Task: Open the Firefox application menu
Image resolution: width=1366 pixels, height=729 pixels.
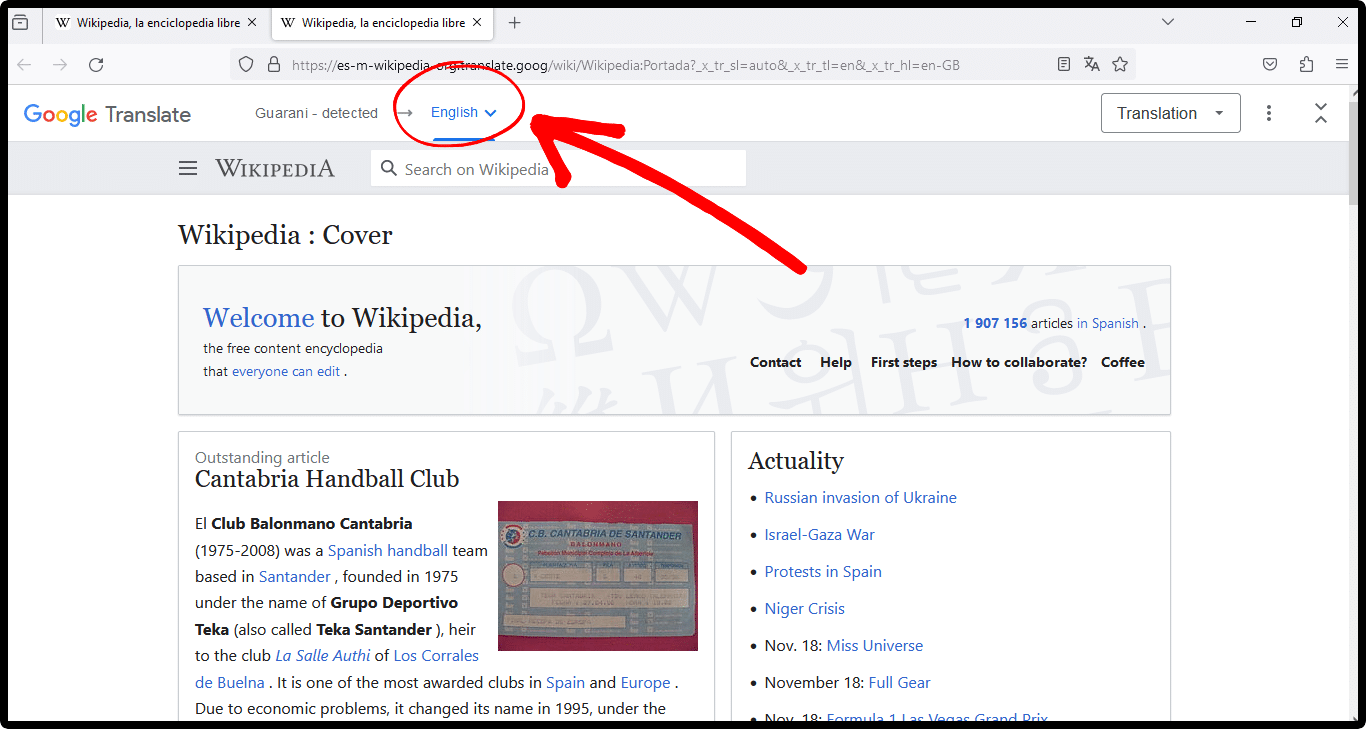Action: coord(1342,65)
